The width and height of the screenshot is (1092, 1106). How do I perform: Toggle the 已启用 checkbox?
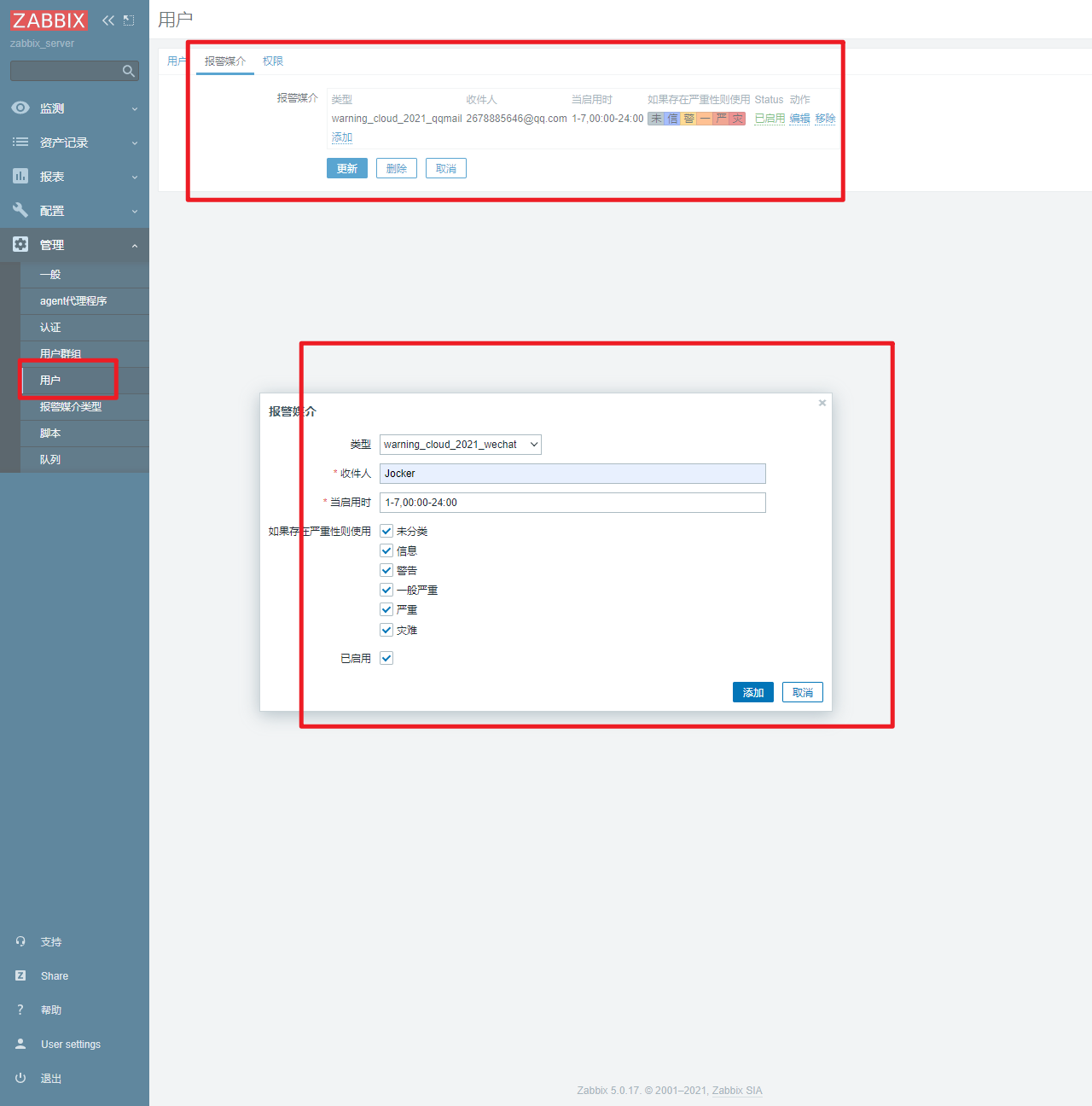(x=386, y=658)
